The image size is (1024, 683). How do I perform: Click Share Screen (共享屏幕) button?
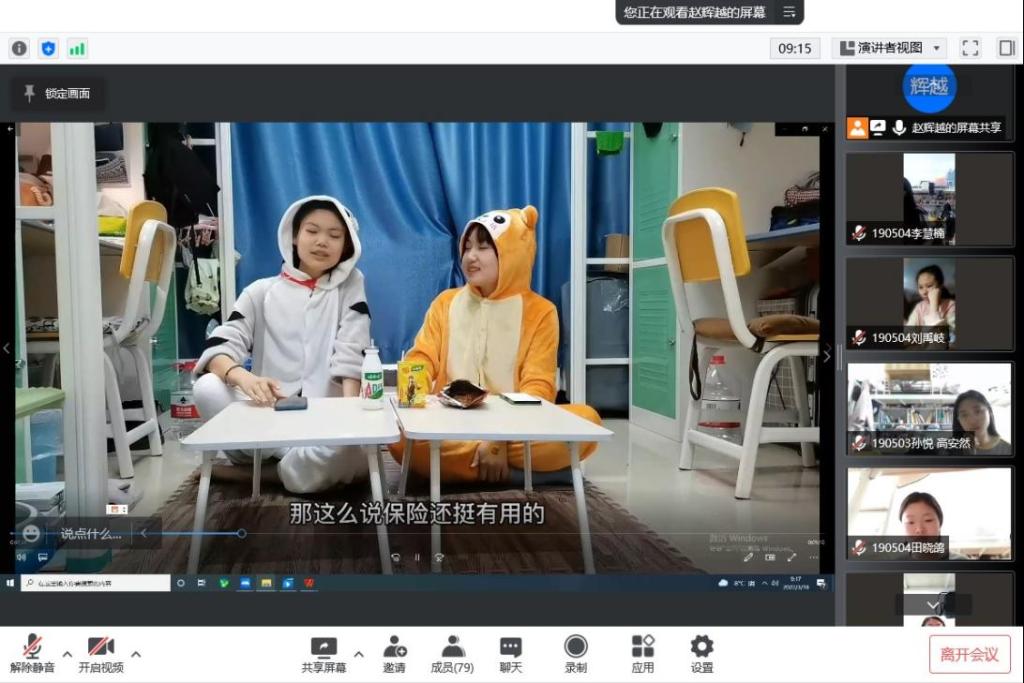(324, 654)
